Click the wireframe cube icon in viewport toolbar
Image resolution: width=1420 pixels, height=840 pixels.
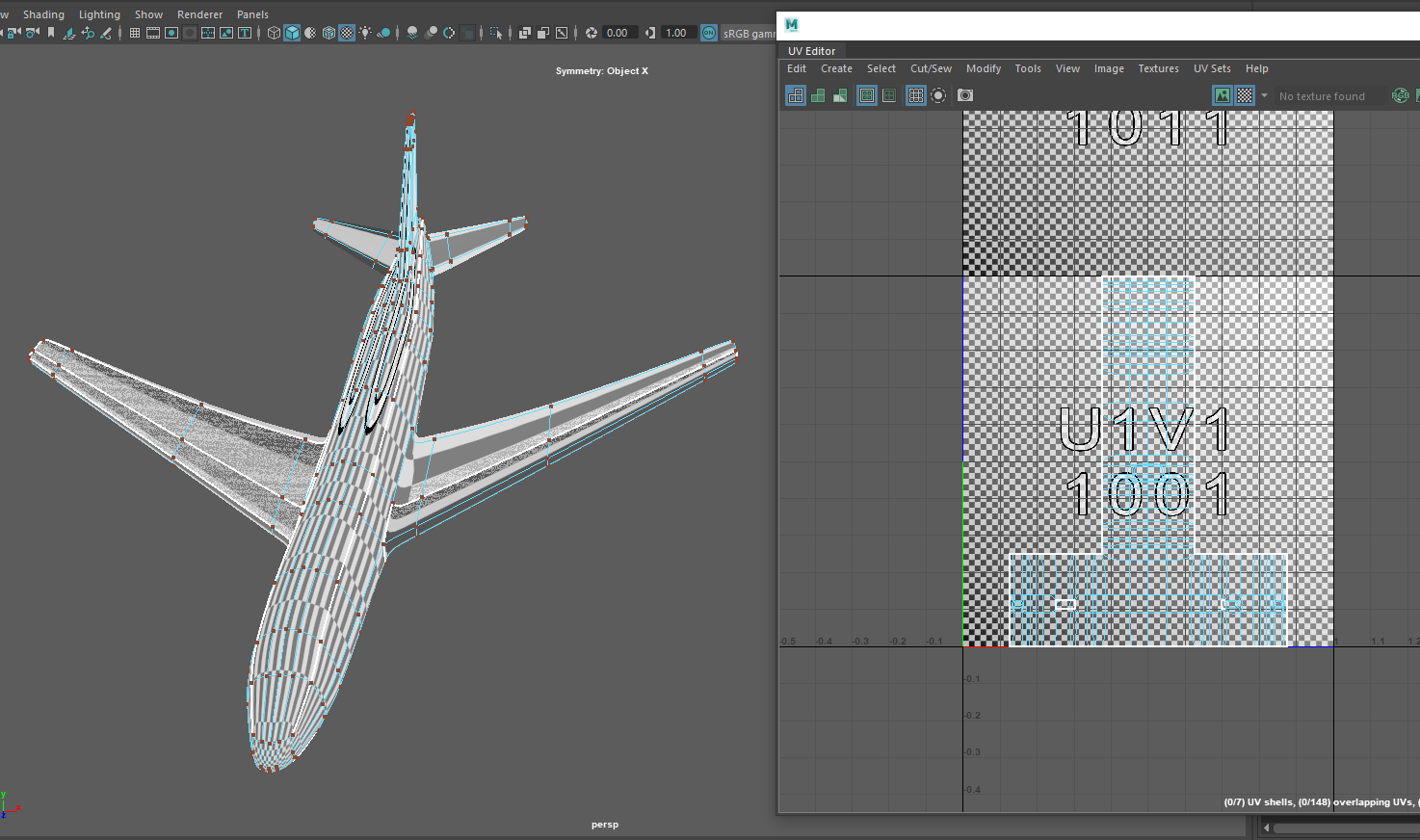coord(274,33)
